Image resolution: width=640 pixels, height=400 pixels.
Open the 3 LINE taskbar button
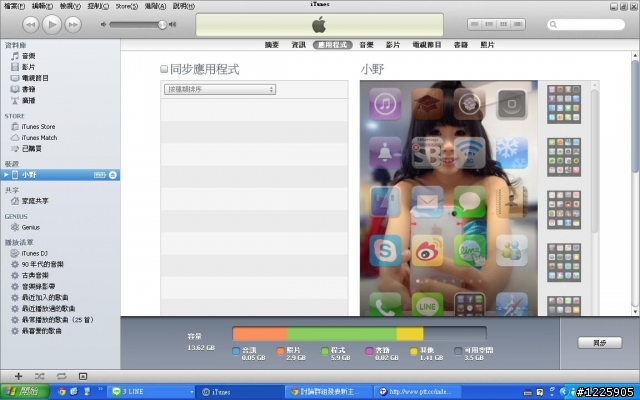152,392
